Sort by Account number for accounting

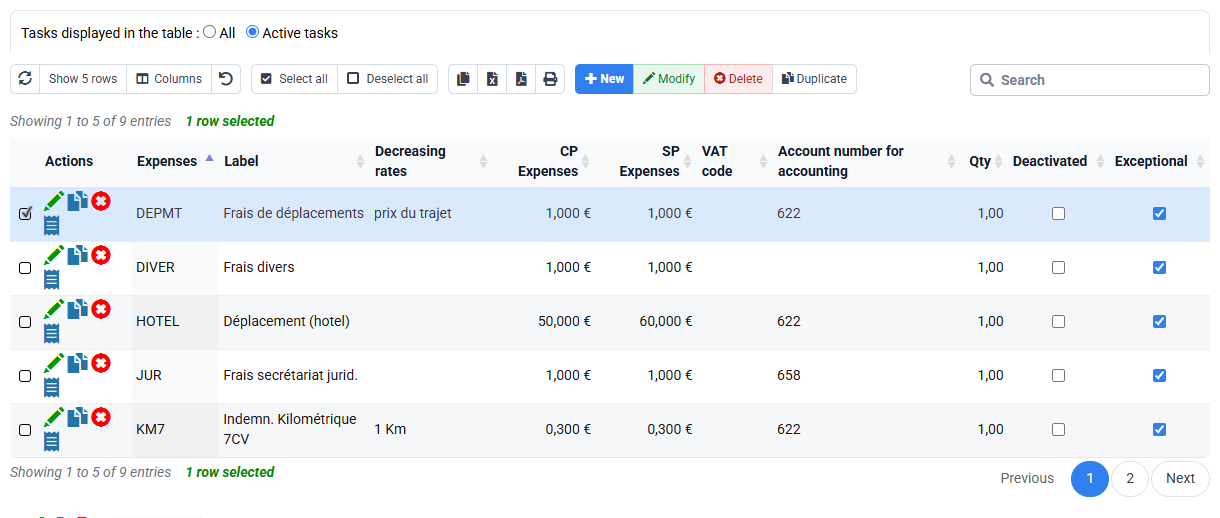coord(867,161)
